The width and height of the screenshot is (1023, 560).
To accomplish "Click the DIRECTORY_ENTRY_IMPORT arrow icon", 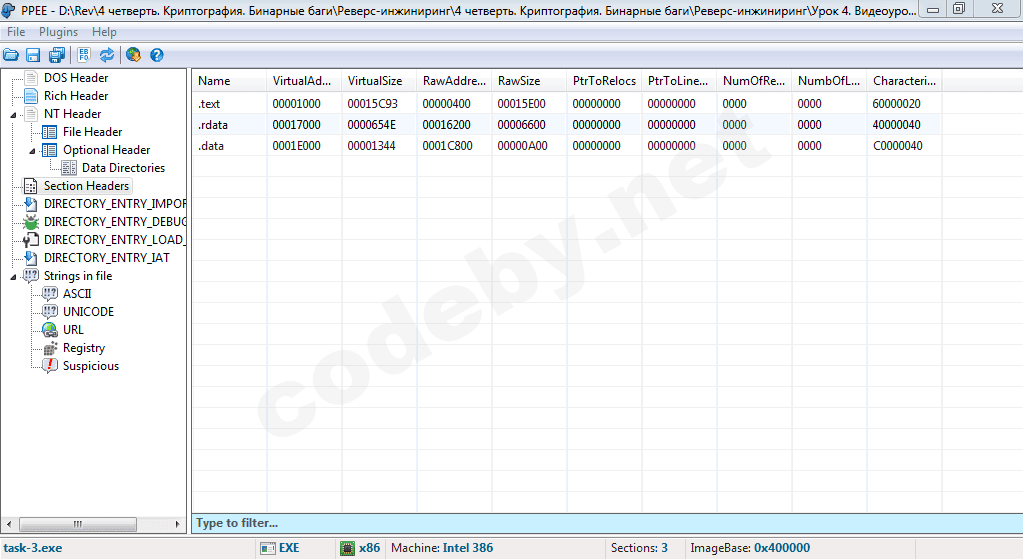I will (x=31, y=204).
